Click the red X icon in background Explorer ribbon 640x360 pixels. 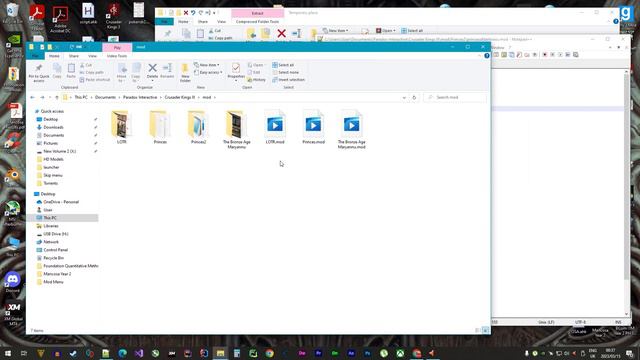(x=281, y=33)
